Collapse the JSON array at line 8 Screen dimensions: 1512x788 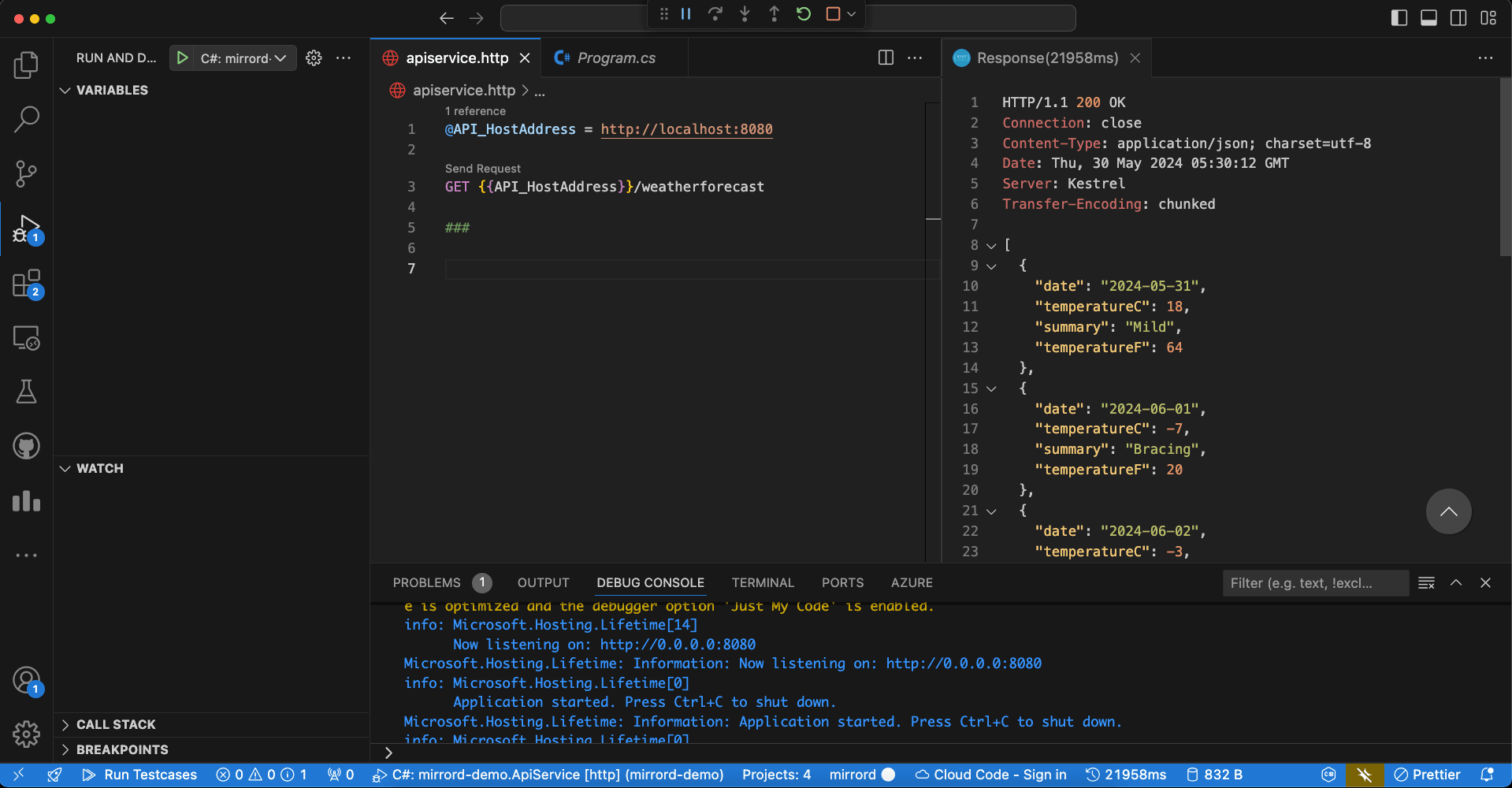991,246
